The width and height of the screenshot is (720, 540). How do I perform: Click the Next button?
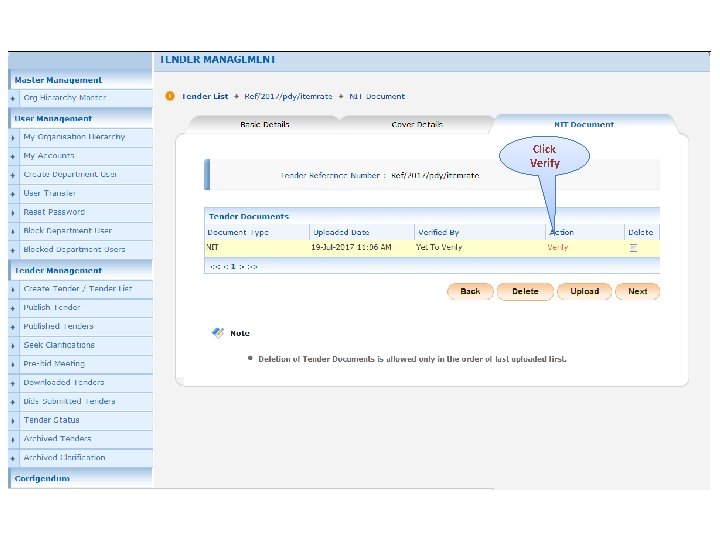(x=637, y=291)
